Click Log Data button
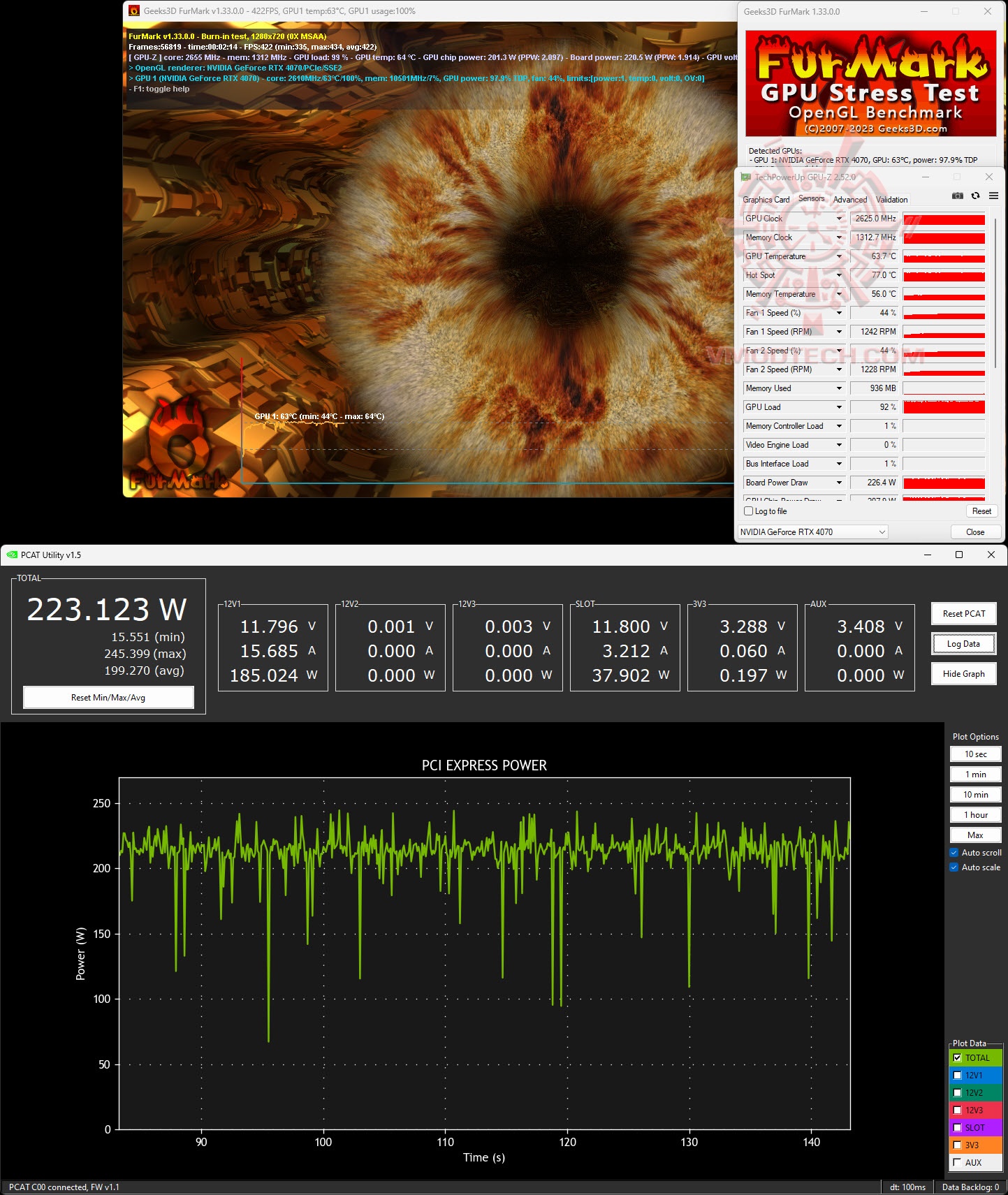The width and height of the screenshot is (1008, 1195). [963, 644]
